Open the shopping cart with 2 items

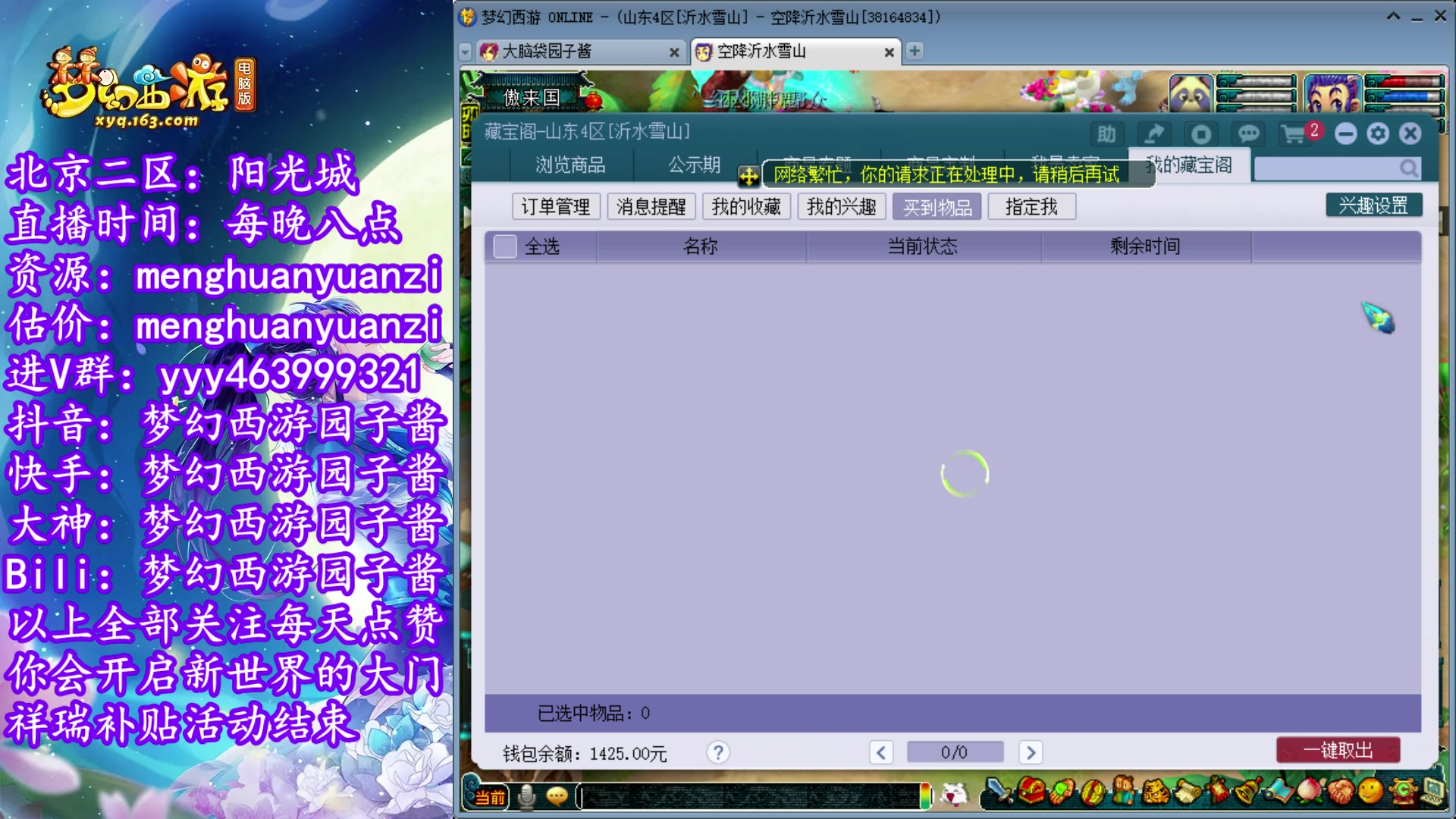click(x=1299, y=133)
